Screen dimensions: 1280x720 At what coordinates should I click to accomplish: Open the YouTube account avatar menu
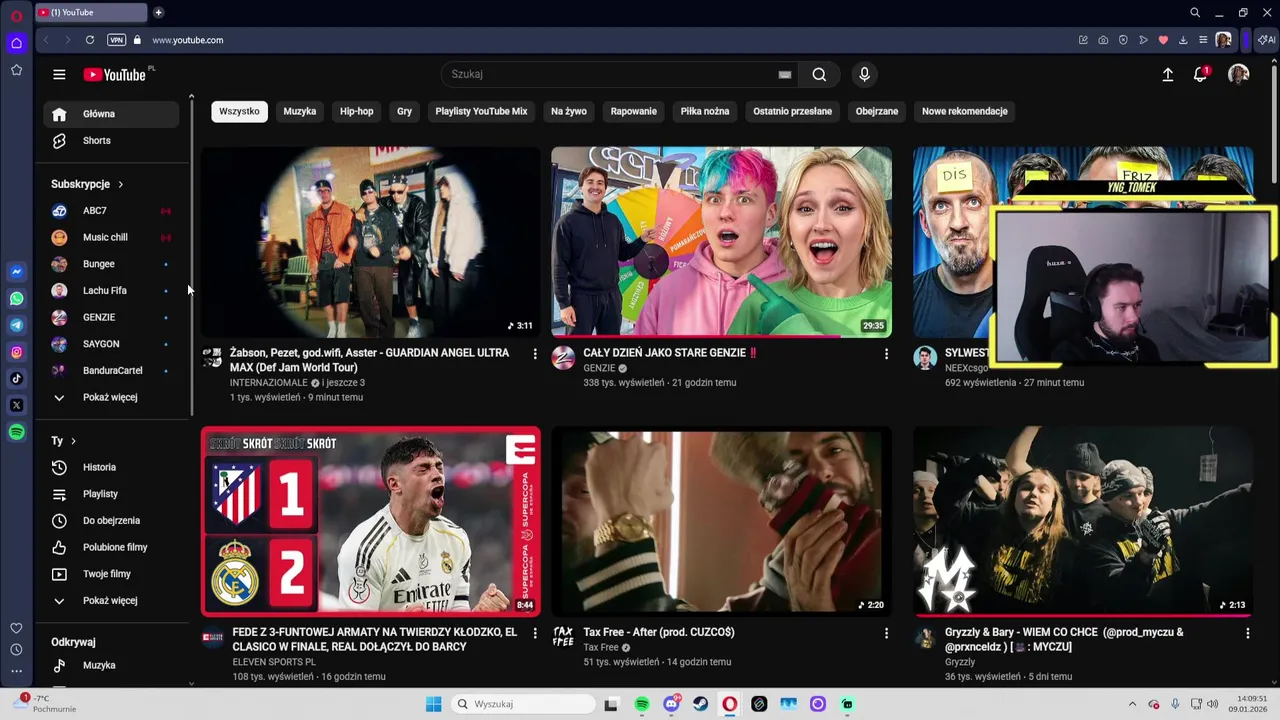(1238, 74)
